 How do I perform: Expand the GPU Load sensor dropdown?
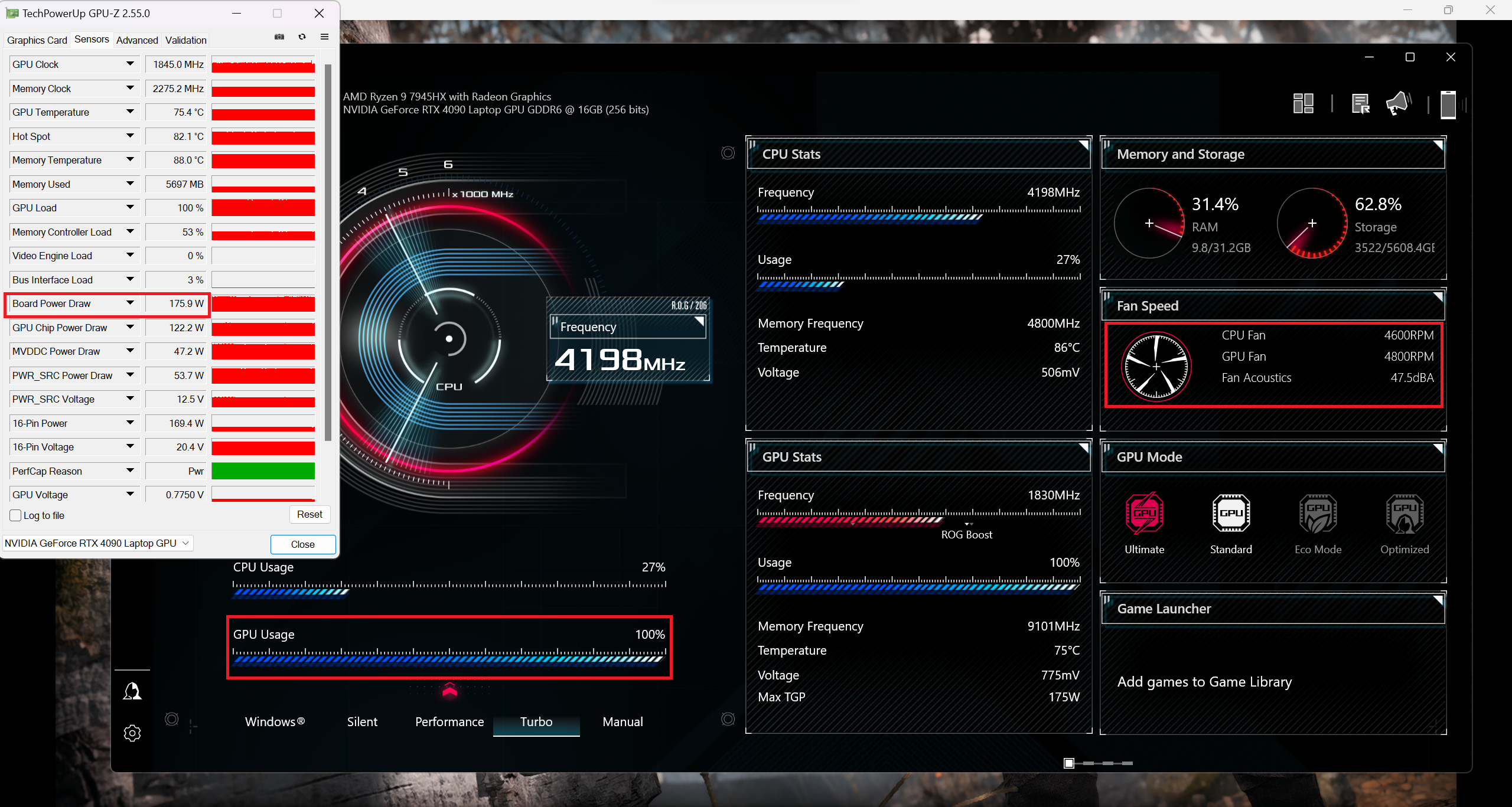[130, 207]
